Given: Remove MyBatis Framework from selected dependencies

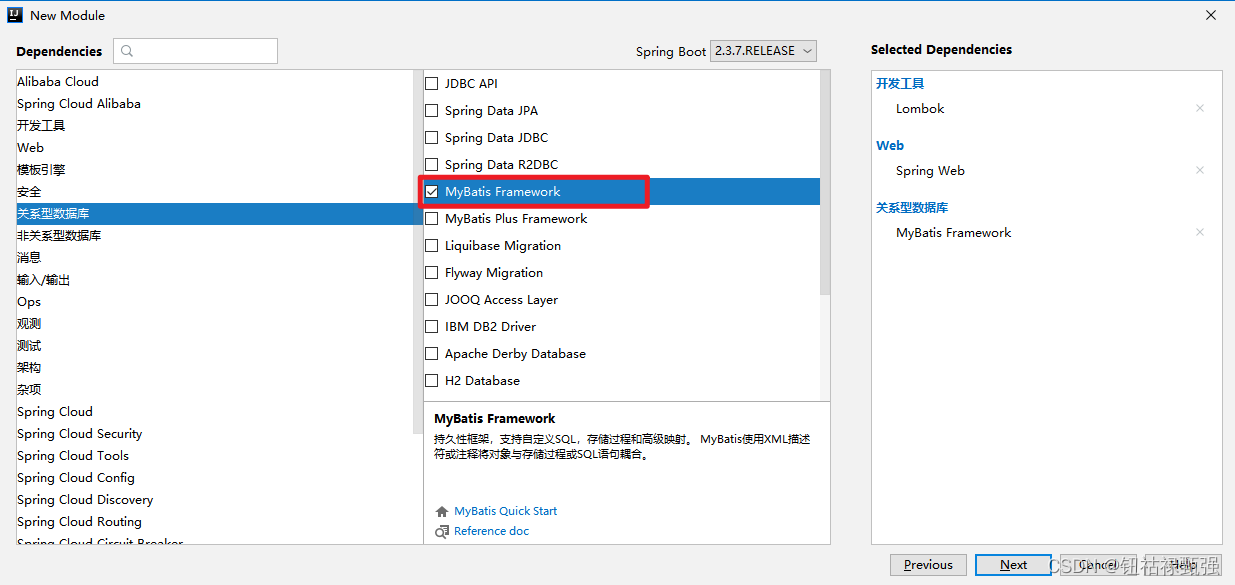Looking at the screenshot, I should tap(1200, 232).
